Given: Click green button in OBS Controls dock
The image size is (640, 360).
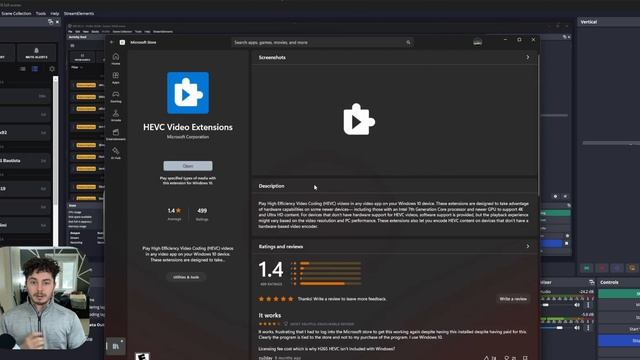Looking at the screenshot, I should [x=619, y=293].
